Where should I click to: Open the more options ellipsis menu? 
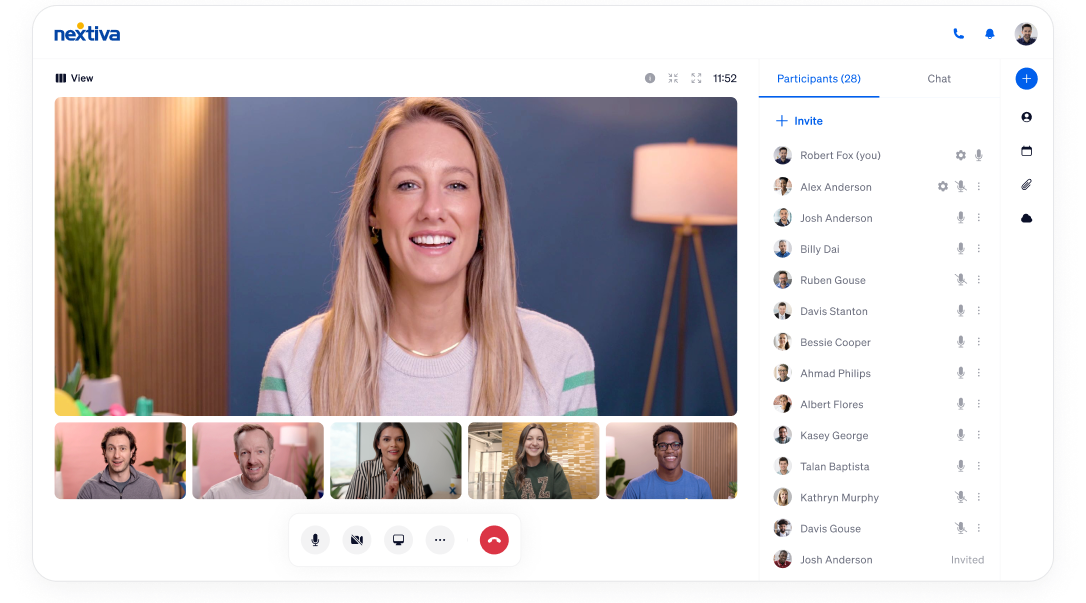point(440,539)
